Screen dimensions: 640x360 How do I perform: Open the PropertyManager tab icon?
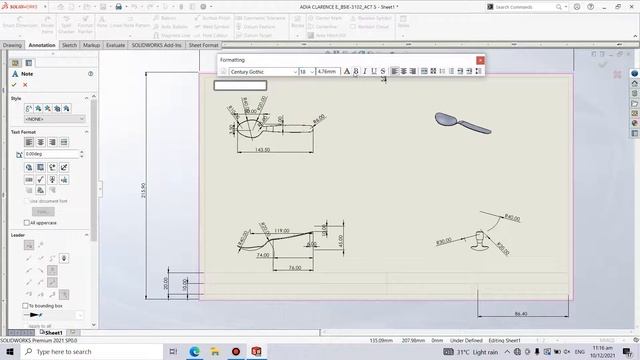tap(29, 63)
